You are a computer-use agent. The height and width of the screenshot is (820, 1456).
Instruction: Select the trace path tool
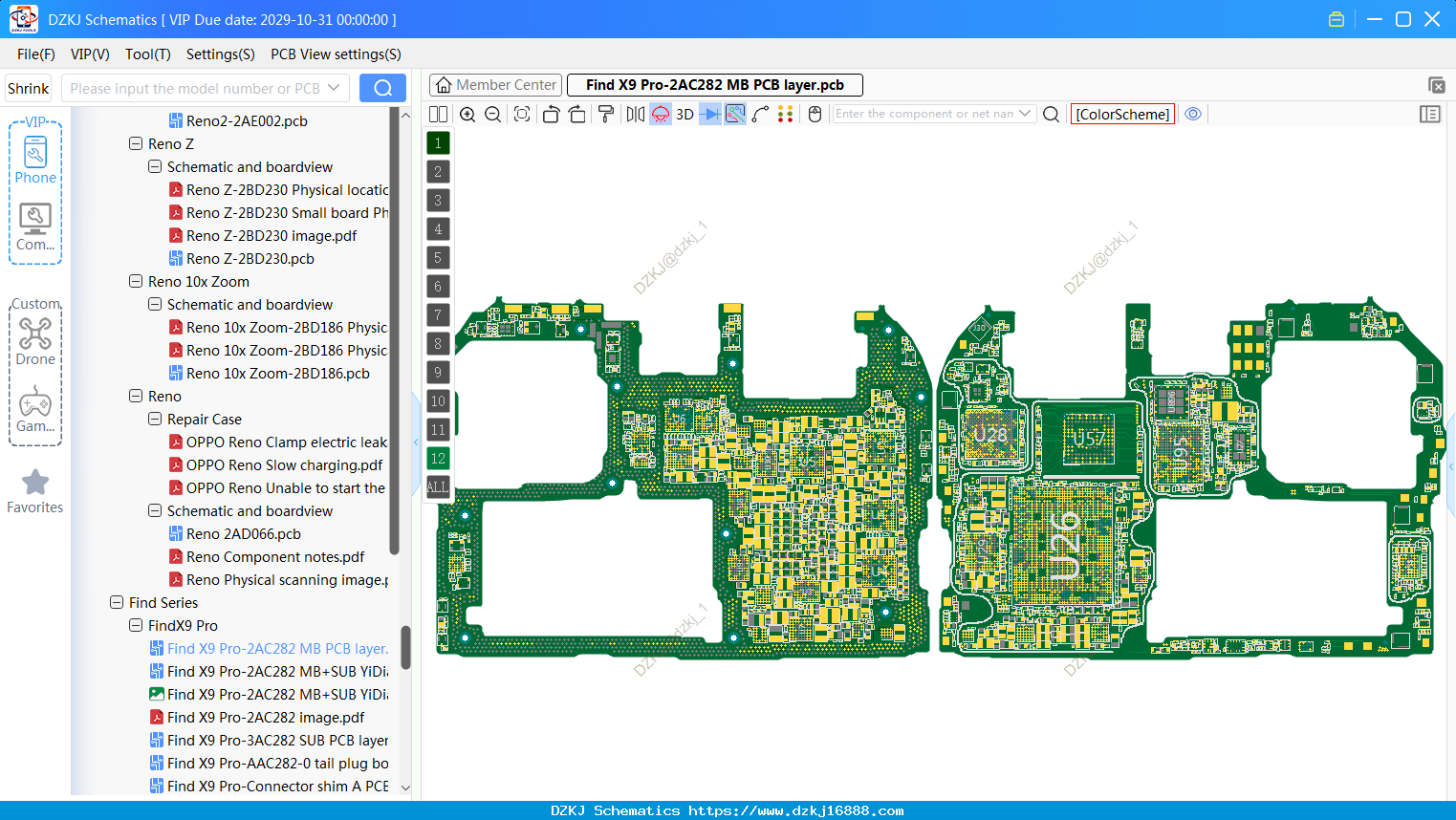[761, 114]
